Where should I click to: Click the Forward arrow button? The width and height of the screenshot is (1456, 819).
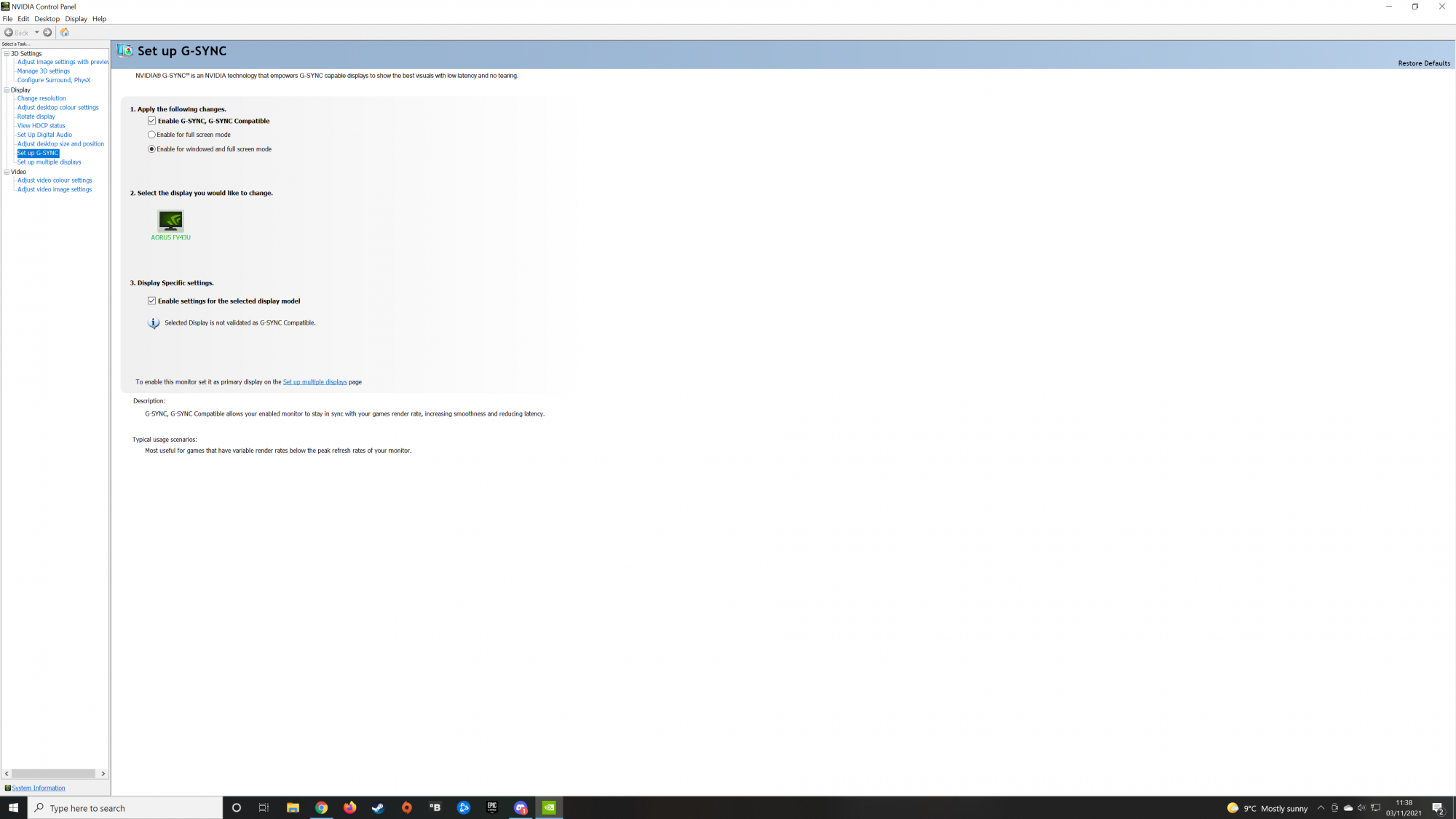[x=47, y=32]
